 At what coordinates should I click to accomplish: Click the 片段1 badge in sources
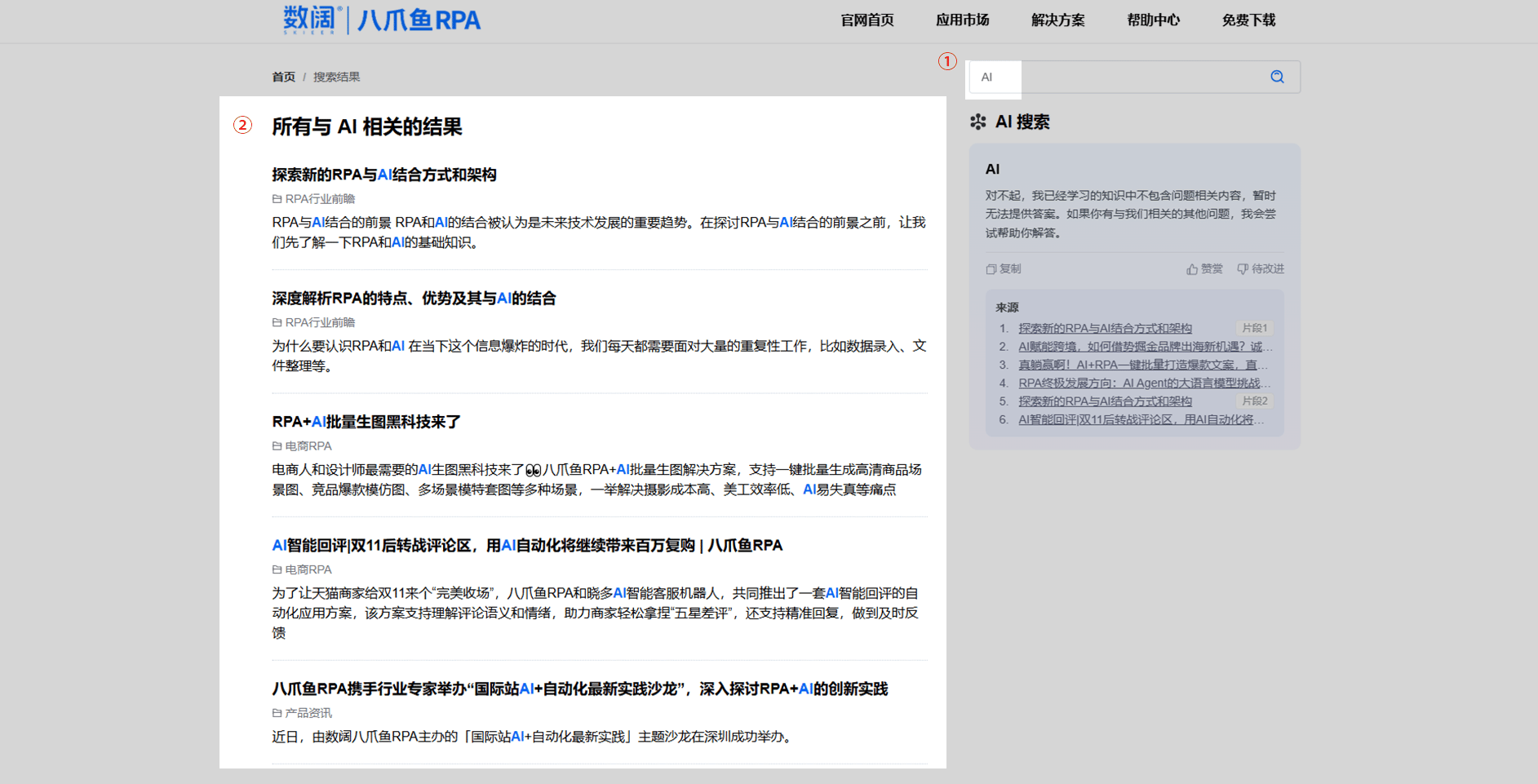tap(1255, 328)
